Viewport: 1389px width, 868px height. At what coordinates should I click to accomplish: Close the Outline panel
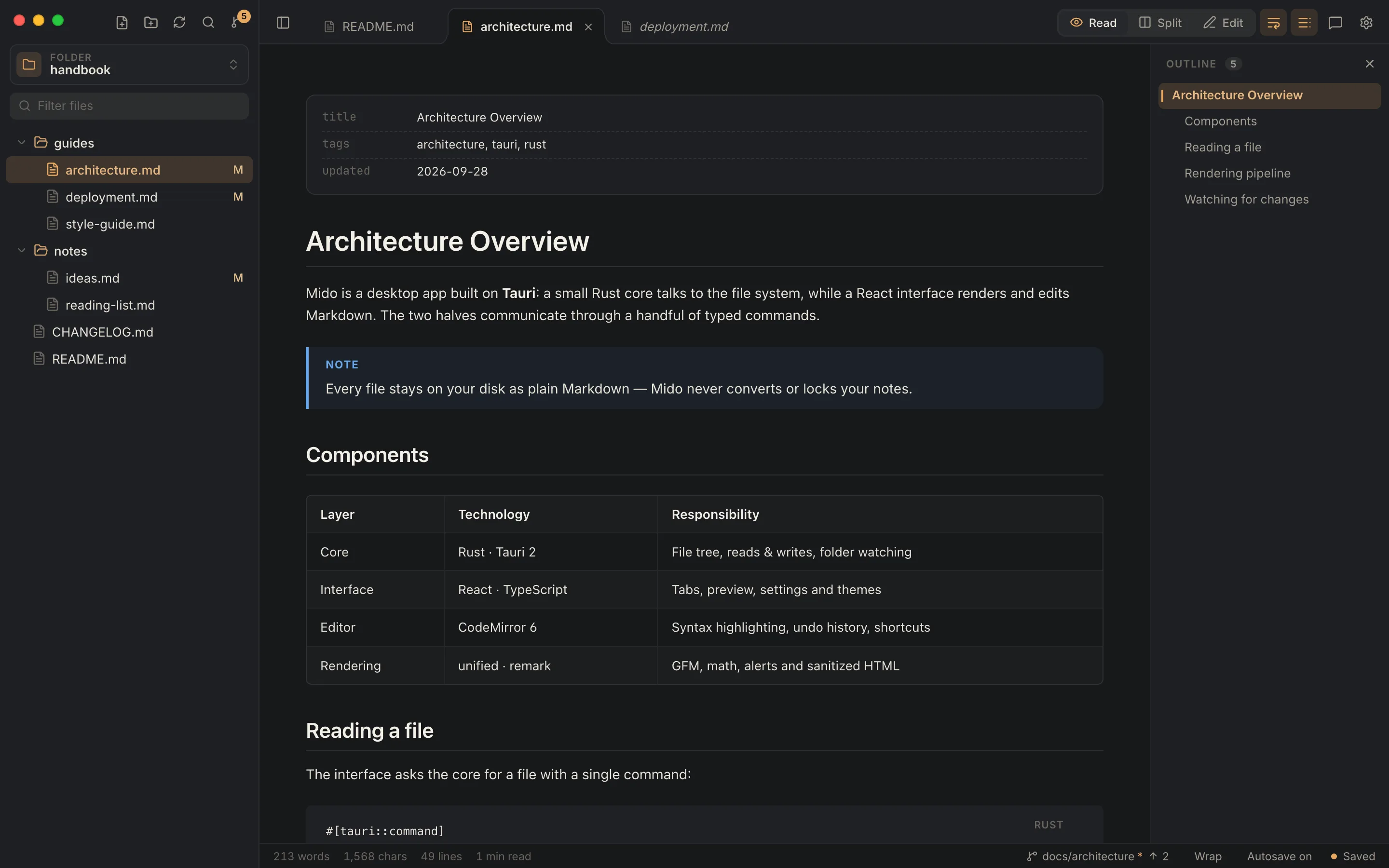(x=1370, y=64)
